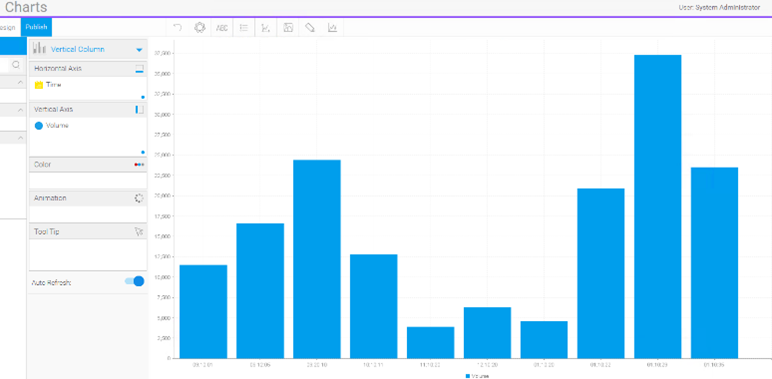Toggle the Auto Refresh switch

click(134, 281)
